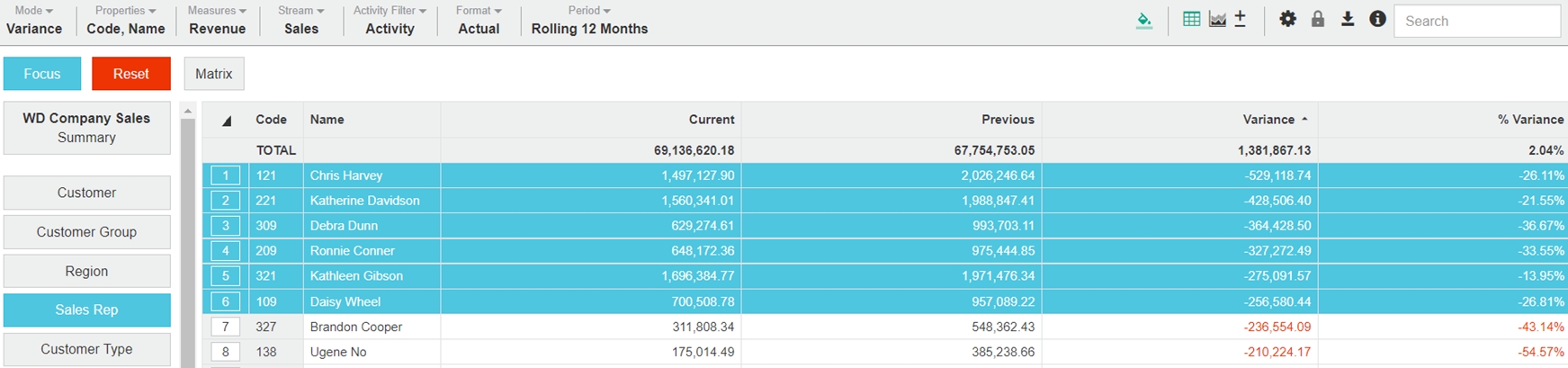The height and width of the screenshot is (368, 1568).
Task: Open settings with the gear icon
Action: (x=1288, y=19)
